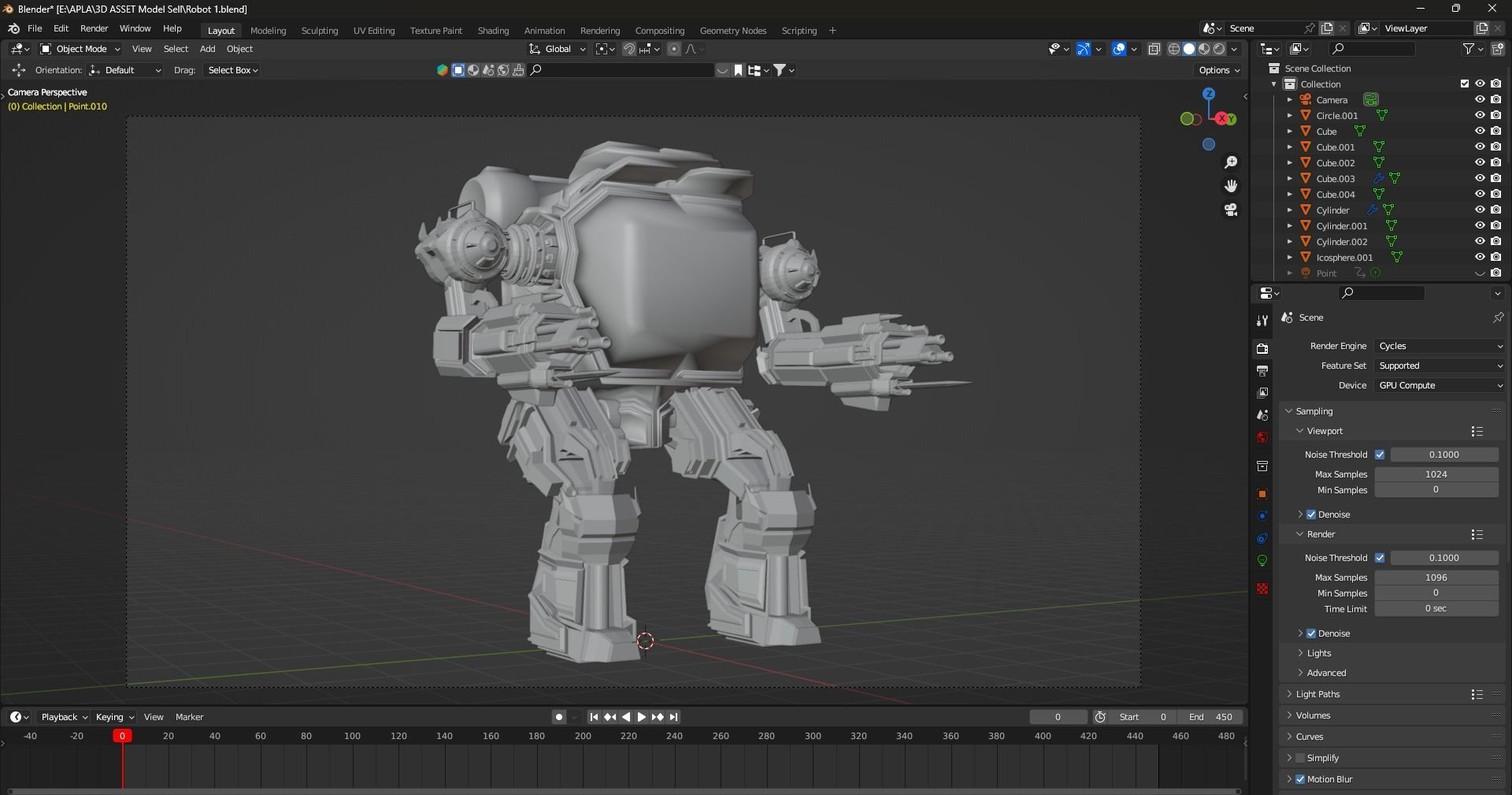Open the Render properties tab icon
This screenshot has width=1512, height=795.
tap(1262, 348)
